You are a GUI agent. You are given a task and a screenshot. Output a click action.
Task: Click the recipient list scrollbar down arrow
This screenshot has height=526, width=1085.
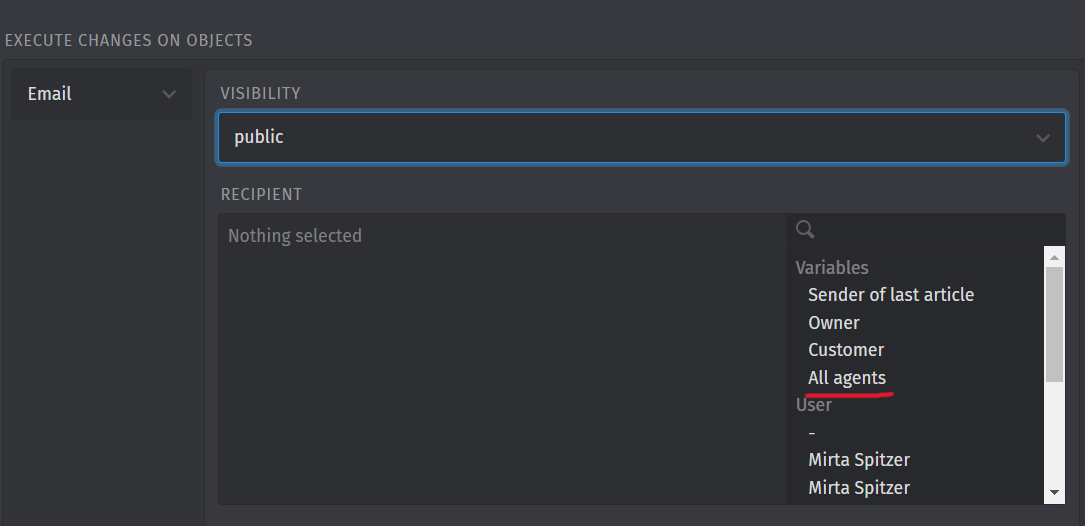pos(1054,493)
